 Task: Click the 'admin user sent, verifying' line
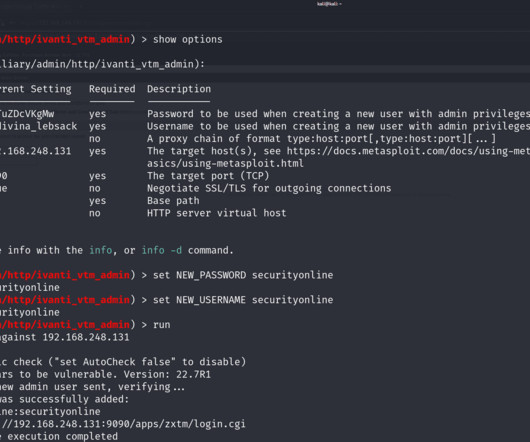(x=92, y=387)
